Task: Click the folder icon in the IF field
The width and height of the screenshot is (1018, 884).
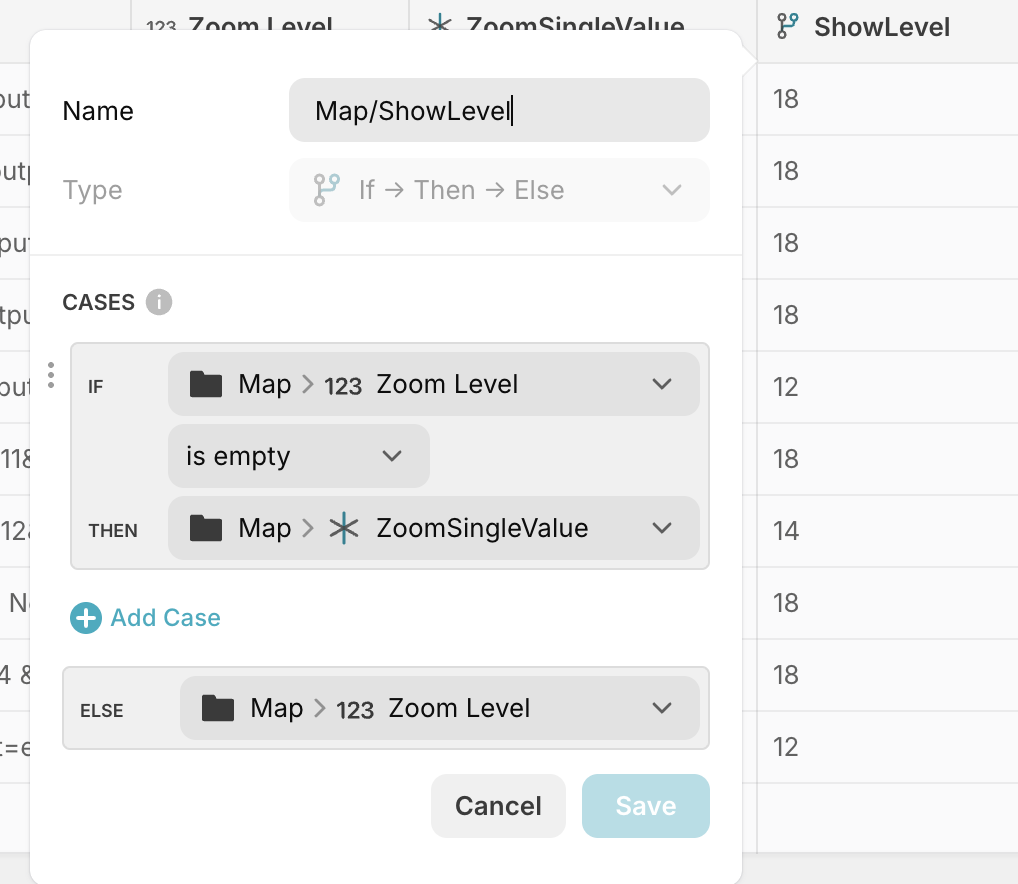Action: click(205, 385)
